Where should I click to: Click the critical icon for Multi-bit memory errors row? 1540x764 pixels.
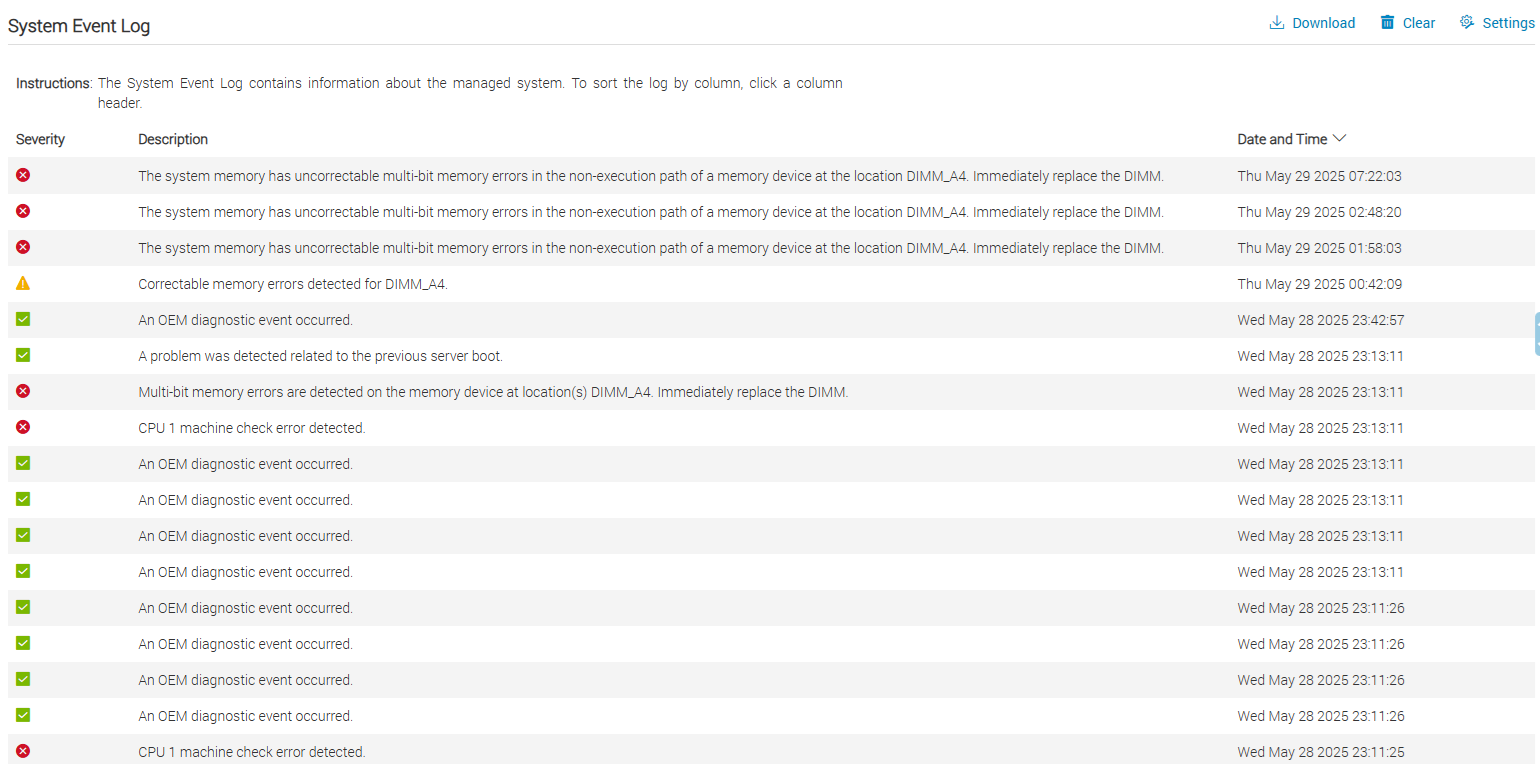click(x=23, y=391)
